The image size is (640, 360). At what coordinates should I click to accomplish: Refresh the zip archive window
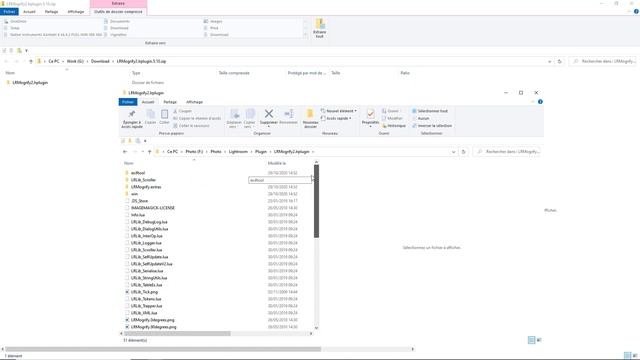tap(560, 61)
